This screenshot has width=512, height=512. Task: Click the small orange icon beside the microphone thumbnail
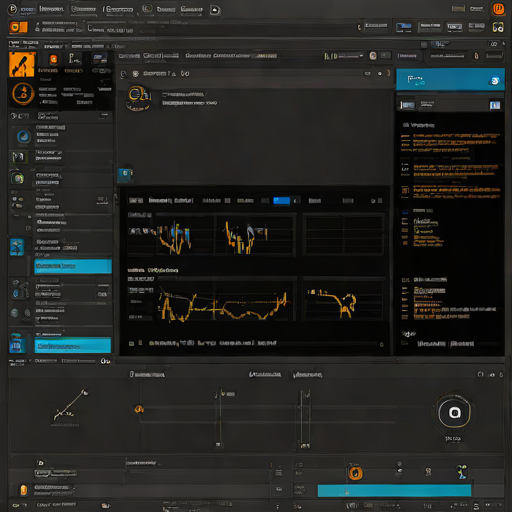pyautogui.click(x=53, y=60)
